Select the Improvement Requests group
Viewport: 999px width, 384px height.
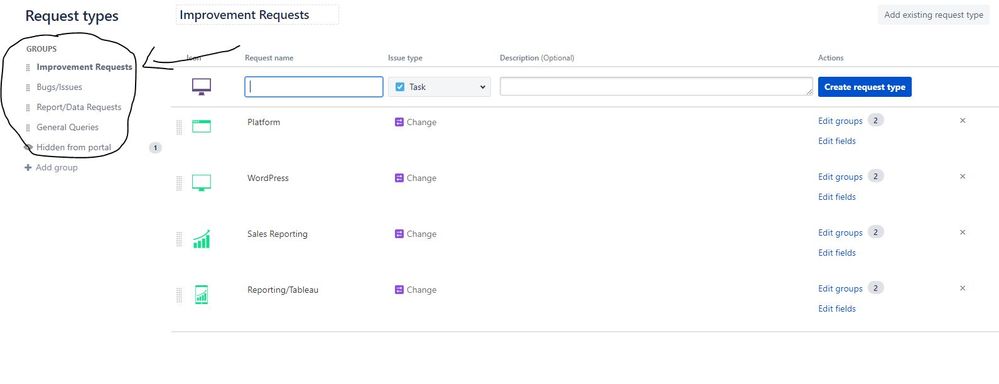[84, 67]
